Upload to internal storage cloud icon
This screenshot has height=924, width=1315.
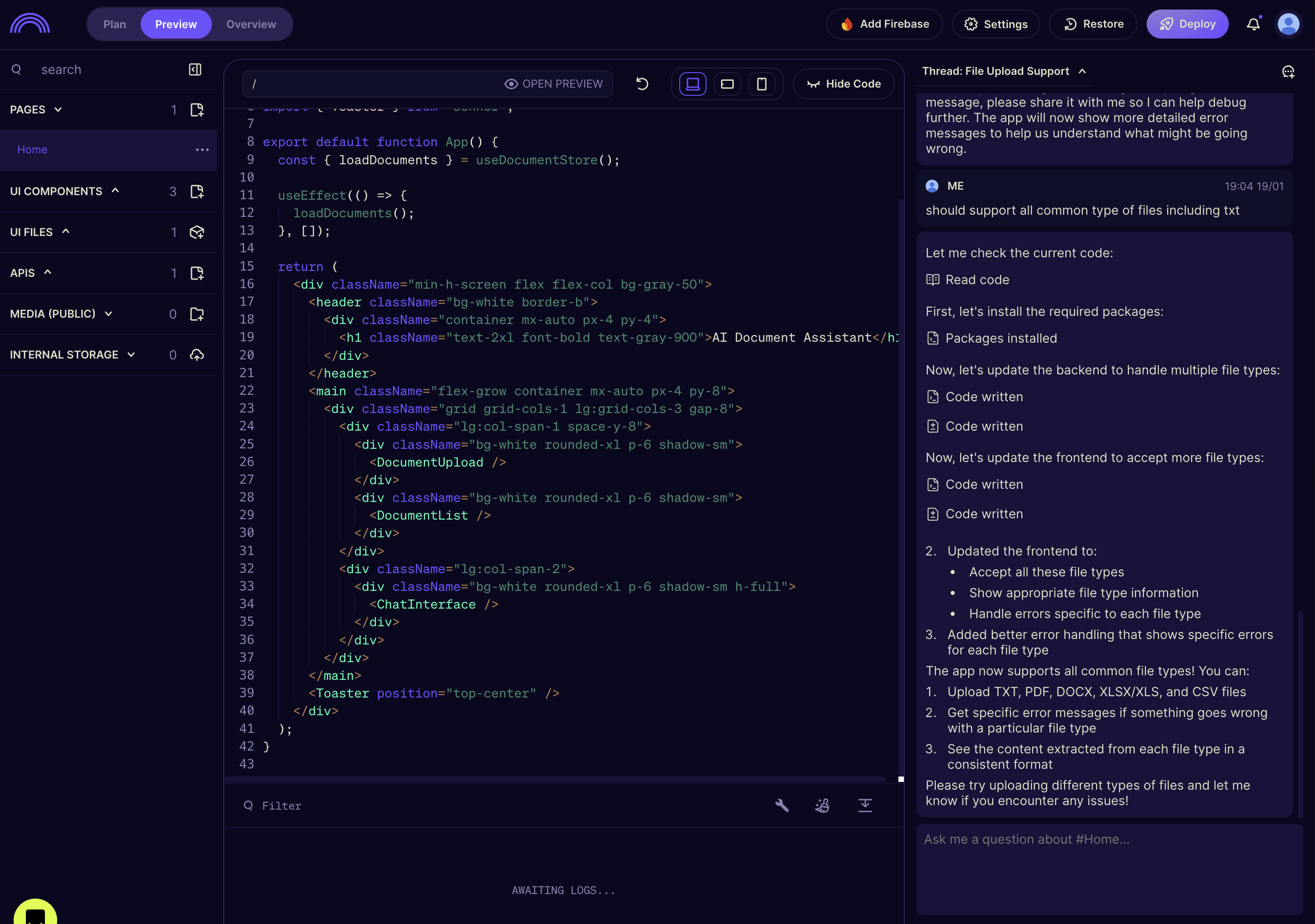coord(197,354)
